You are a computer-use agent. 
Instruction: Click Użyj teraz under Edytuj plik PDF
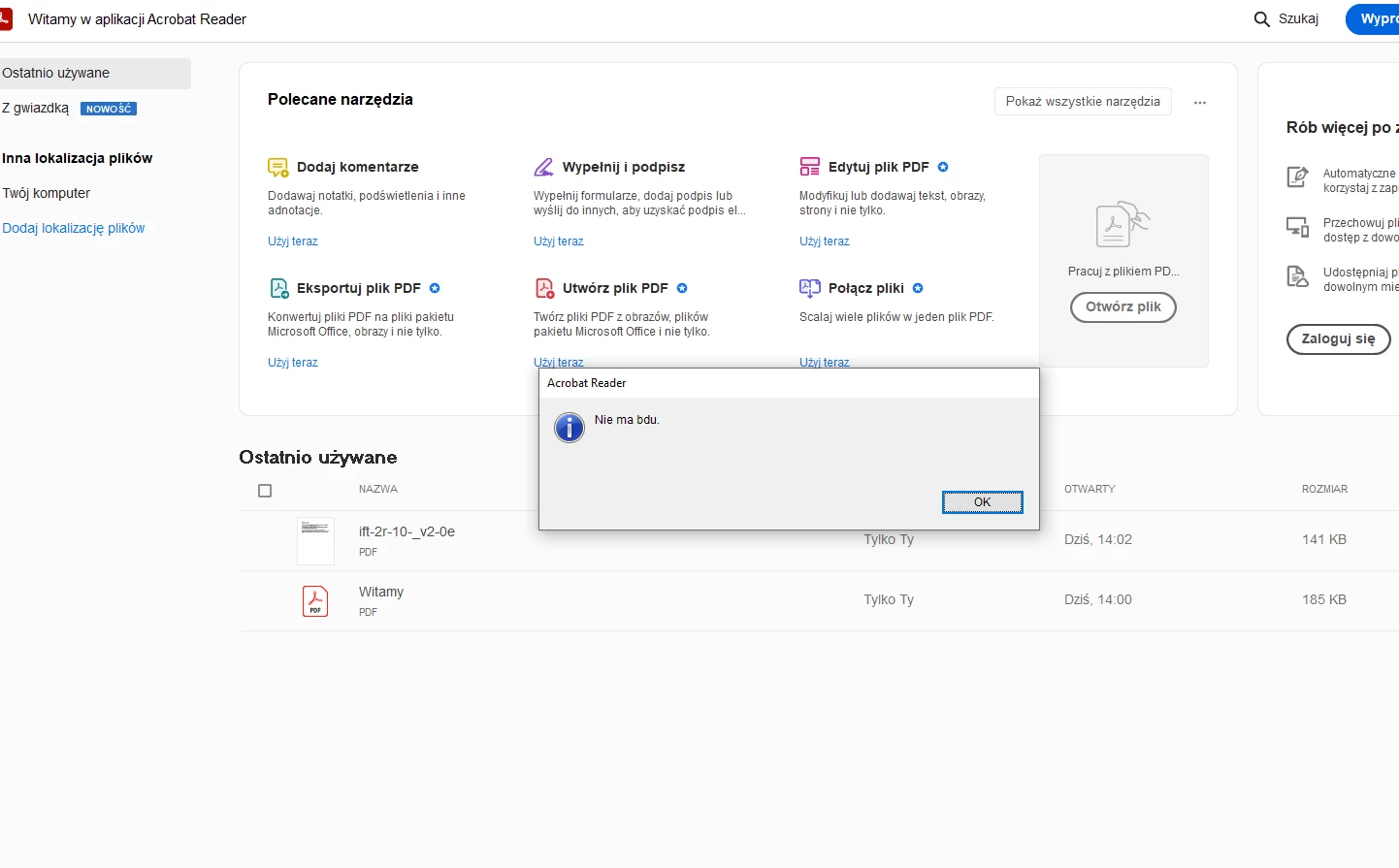(825, 241)
